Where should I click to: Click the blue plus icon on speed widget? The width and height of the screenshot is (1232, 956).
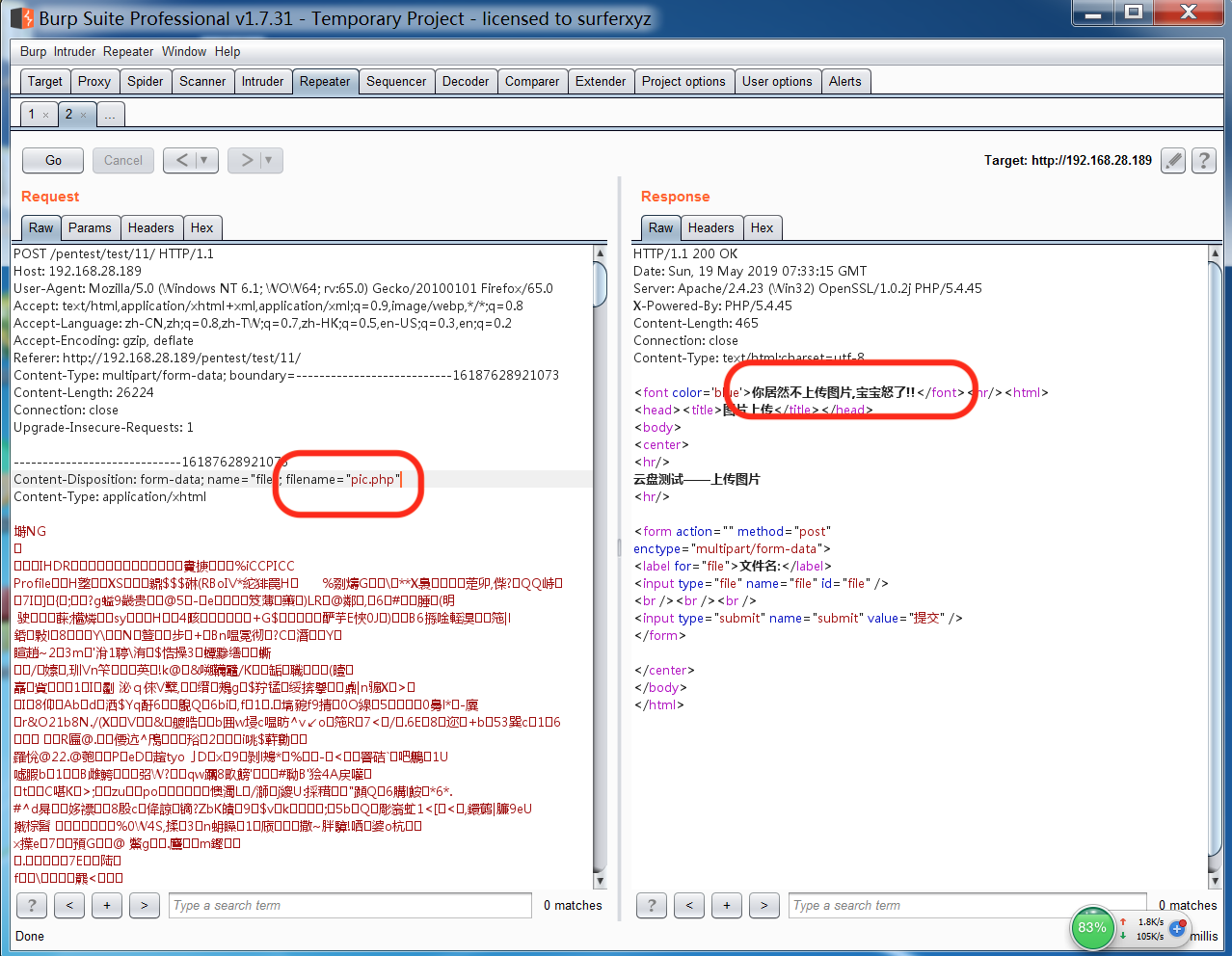(1177, 929)
